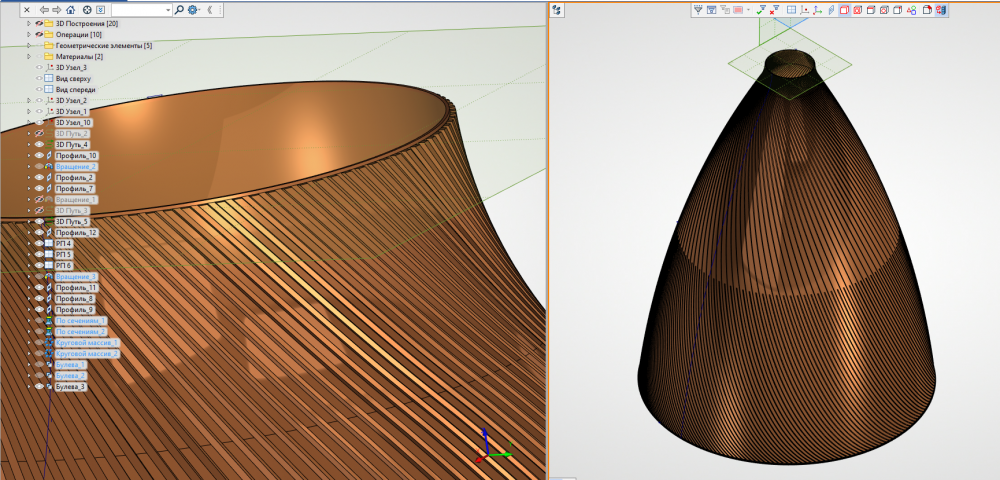This screenshot has height=480, width=1000.
Task: Click the locate target icon in tree toolbar
Action: click(x=87, y=9)
